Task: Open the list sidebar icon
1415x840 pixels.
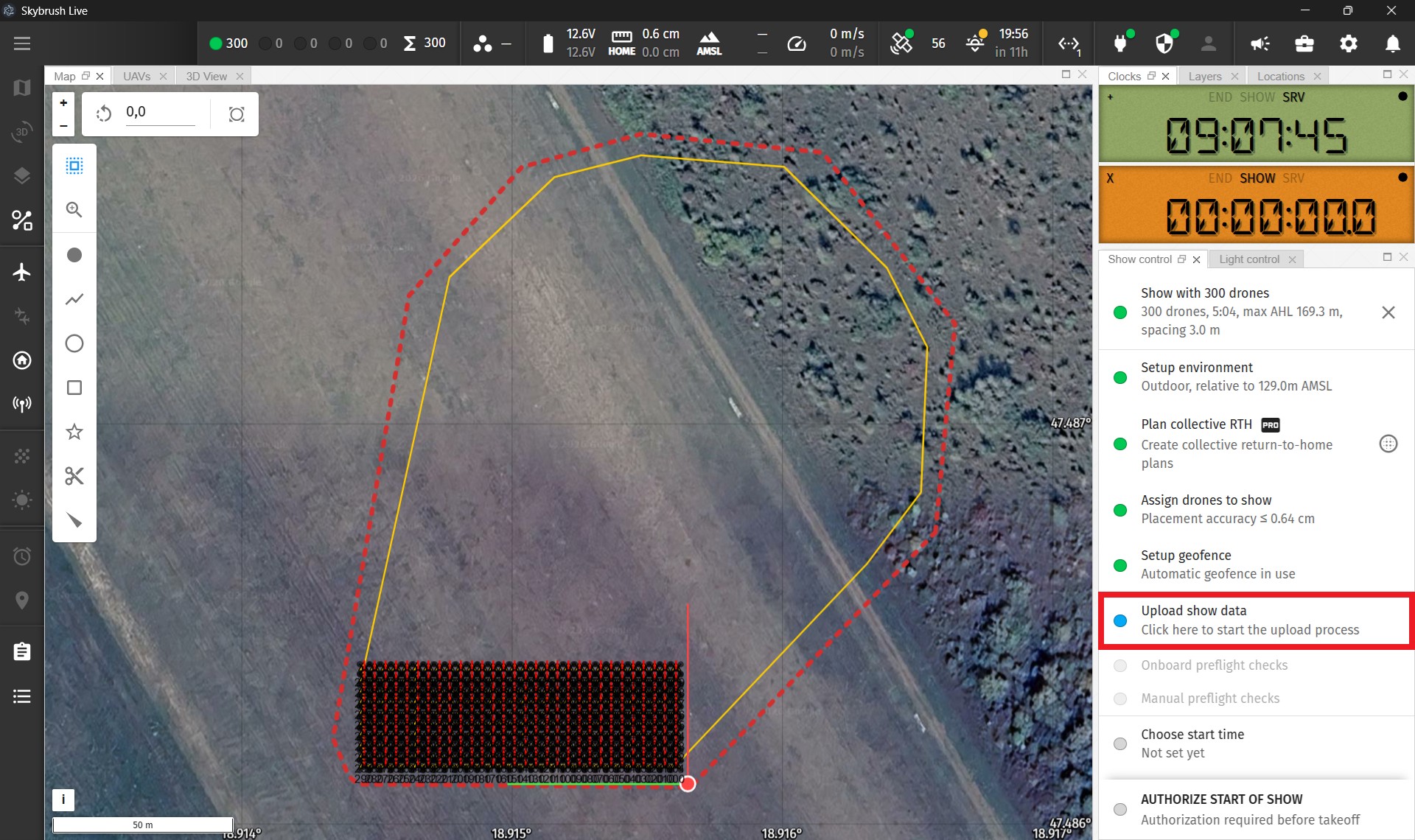Action: [x=22, y=696]
